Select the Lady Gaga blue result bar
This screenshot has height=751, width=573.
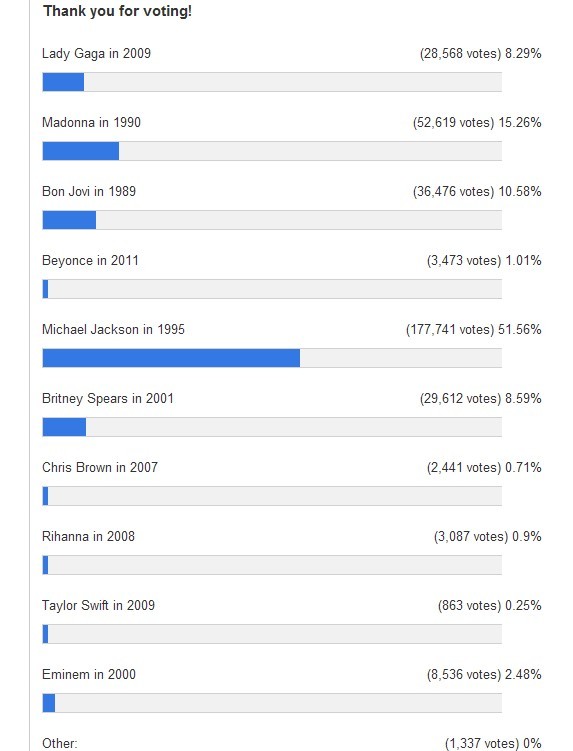click(x=63, y=82)
